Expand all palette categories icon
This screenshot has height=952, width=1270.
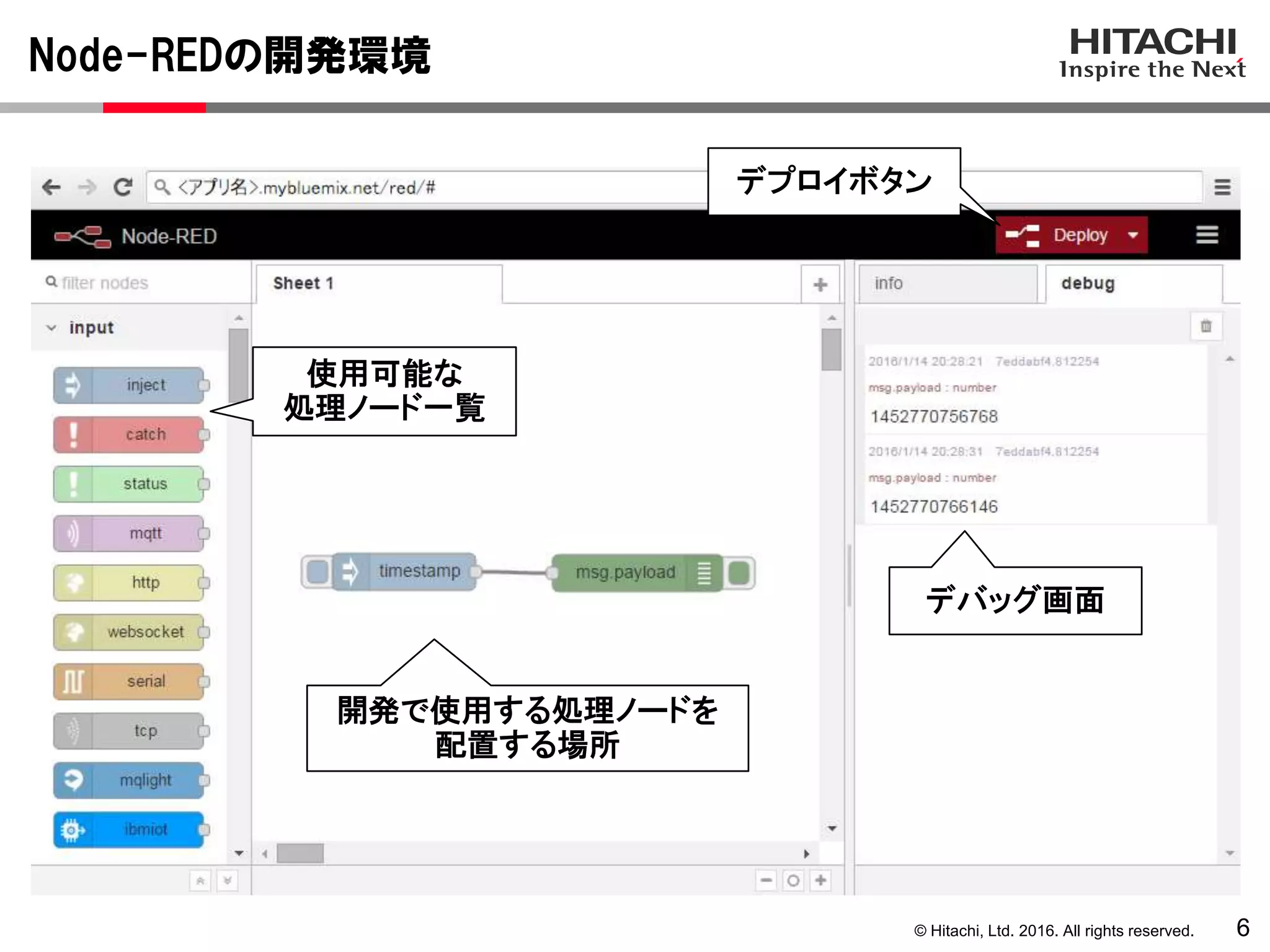tap(228, 880)
